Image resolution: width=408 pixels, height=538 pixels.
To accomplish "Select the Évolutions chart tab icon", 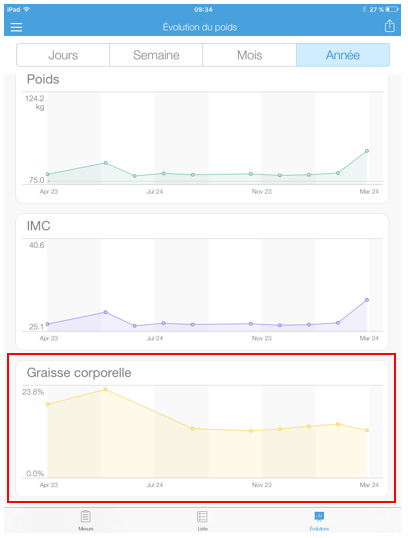I will 319,516.
